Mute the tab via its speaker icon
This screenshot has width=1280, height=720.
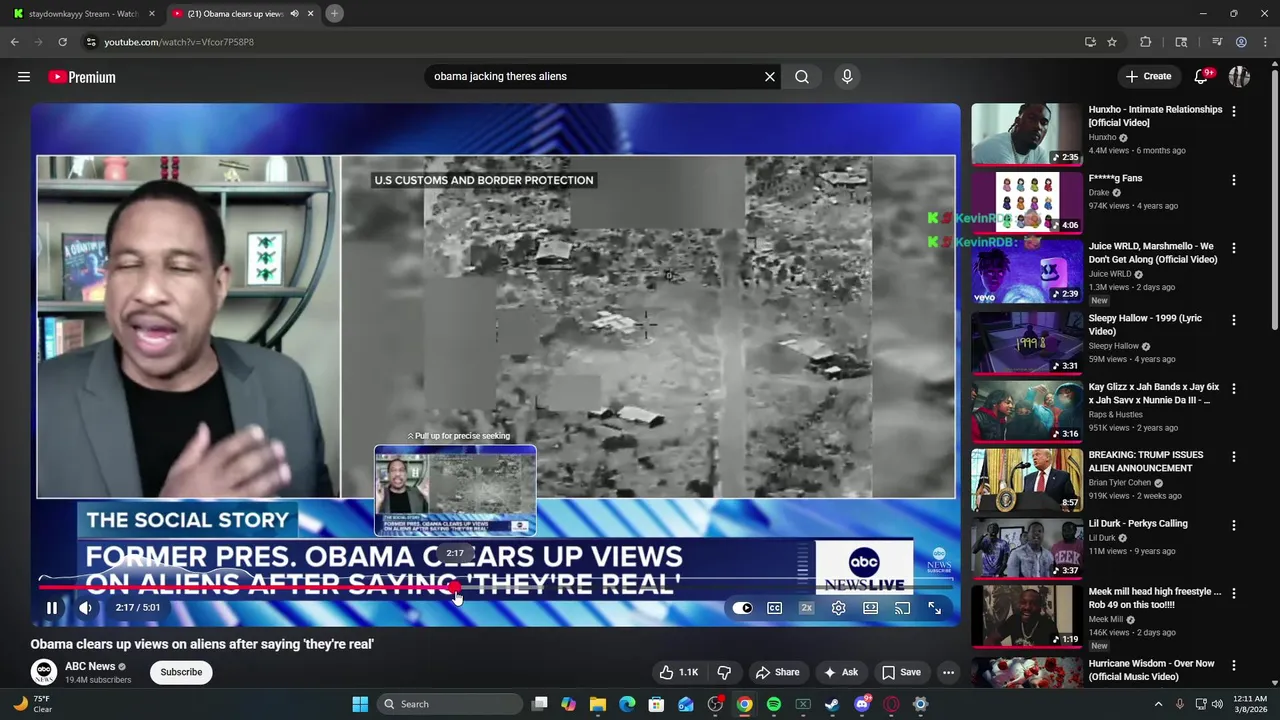pyautogui.click(x=294, y=14)
